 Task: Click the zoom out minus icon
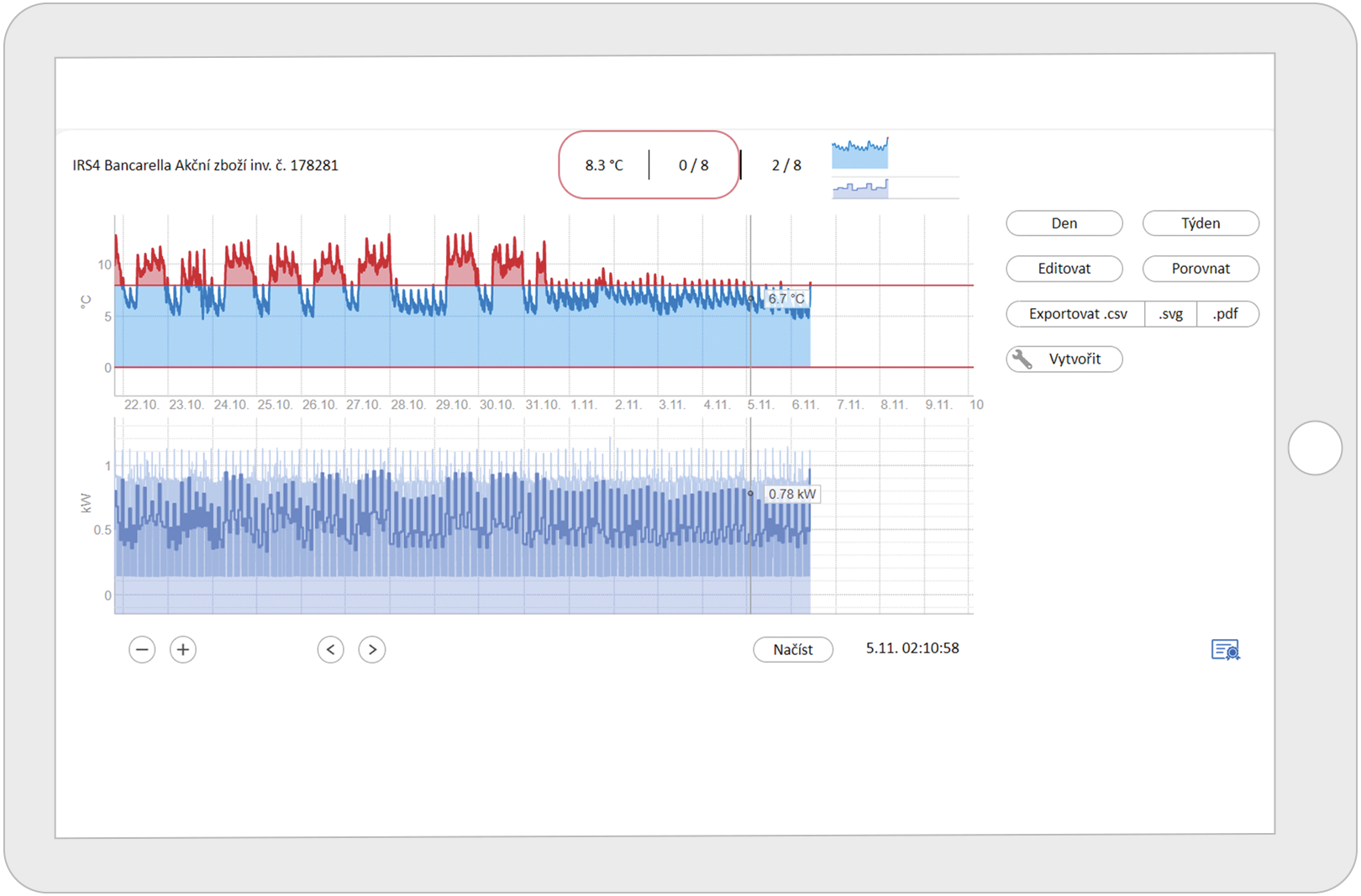click(142, 649)
